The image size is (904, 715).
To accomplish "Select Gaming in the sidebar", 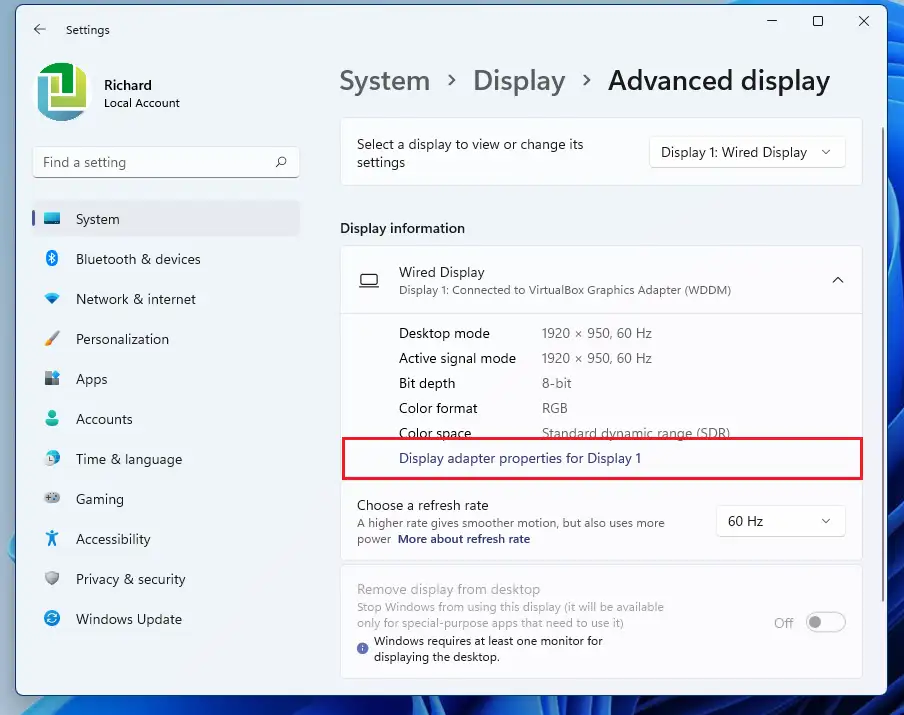I will (166, 499).
